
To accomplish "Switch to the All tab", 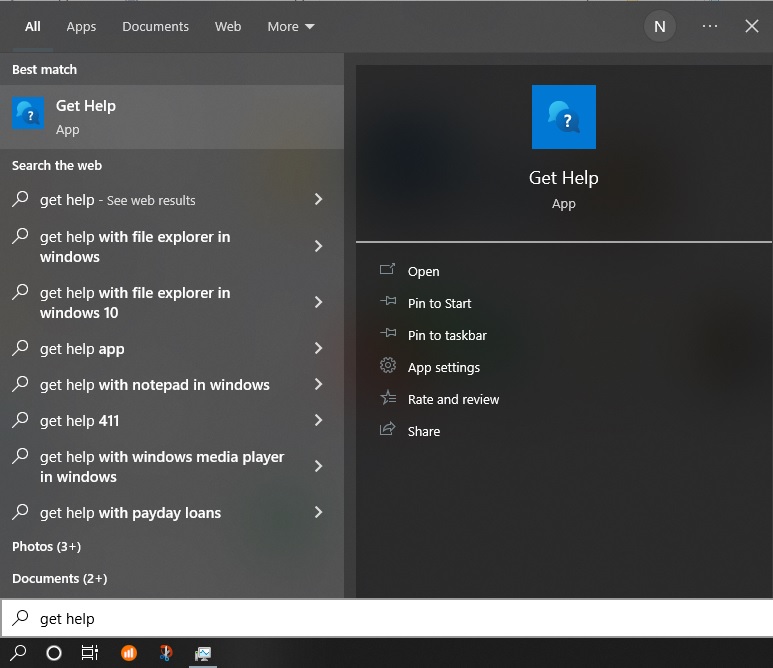I will [x=33, y=27].
